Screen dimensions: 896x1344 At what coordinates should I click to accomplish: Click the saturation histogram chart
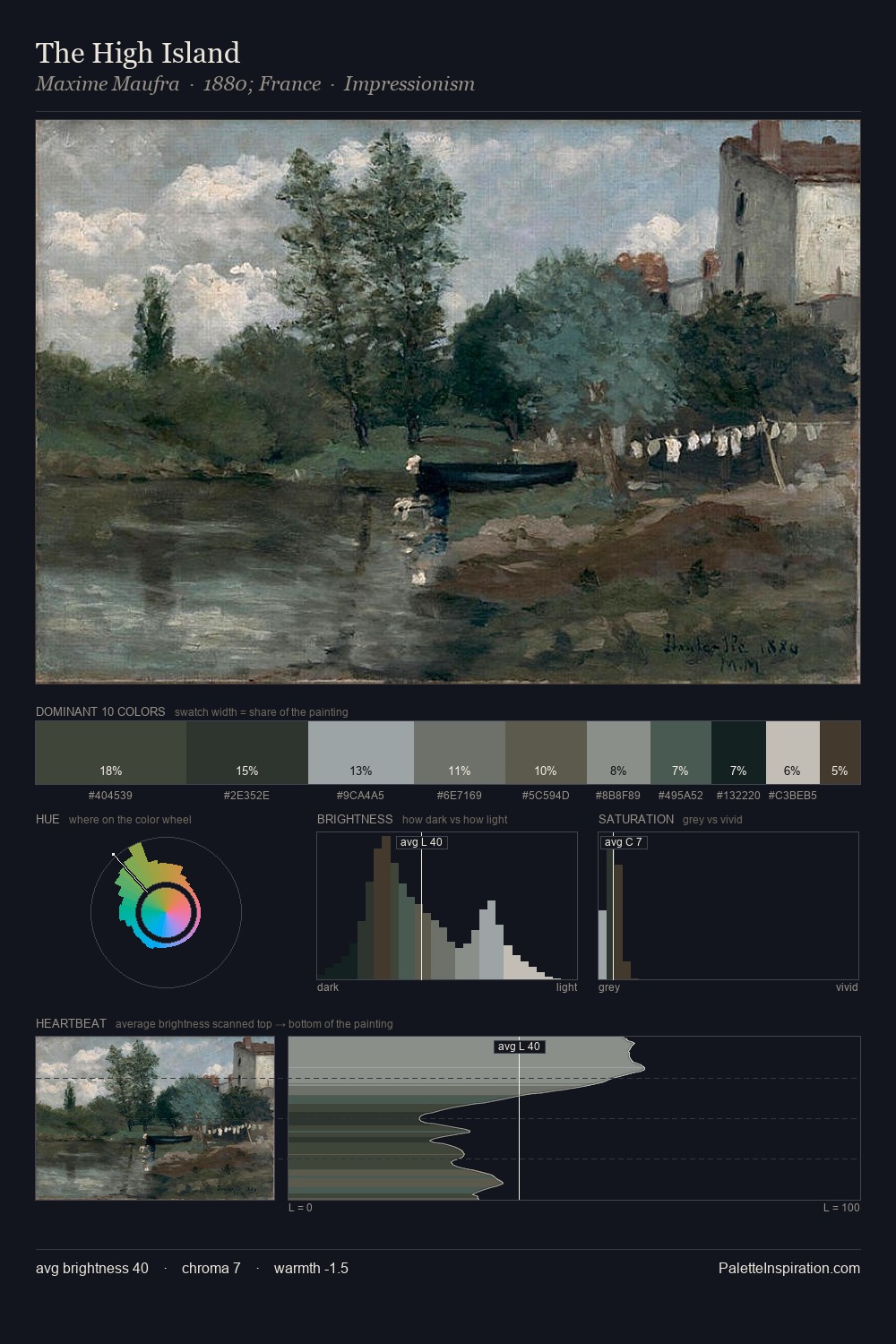pos(728,906)
